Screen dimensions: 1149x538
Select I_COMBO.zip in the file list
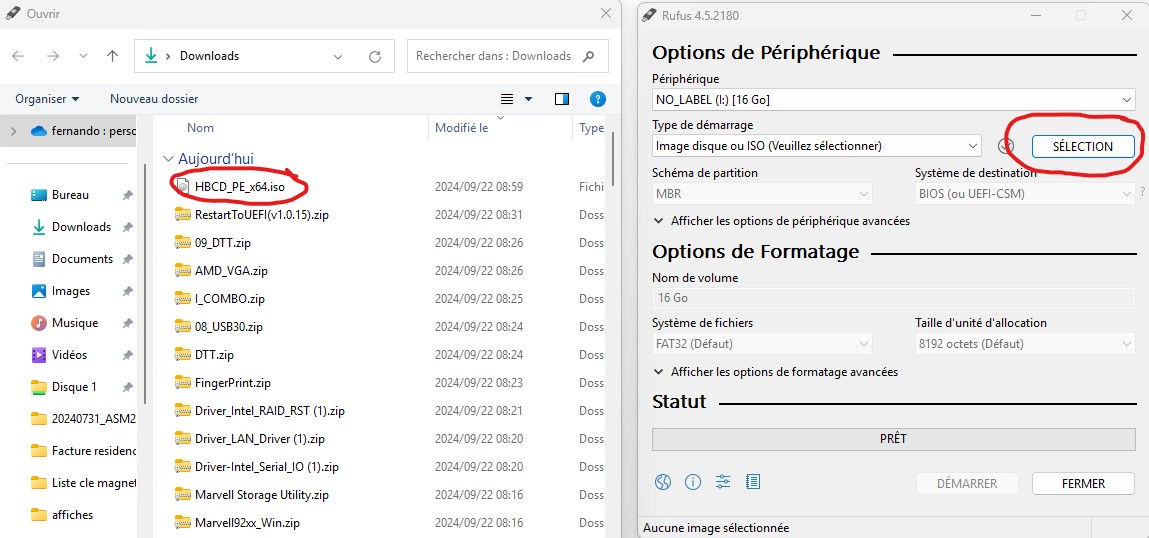230,298
